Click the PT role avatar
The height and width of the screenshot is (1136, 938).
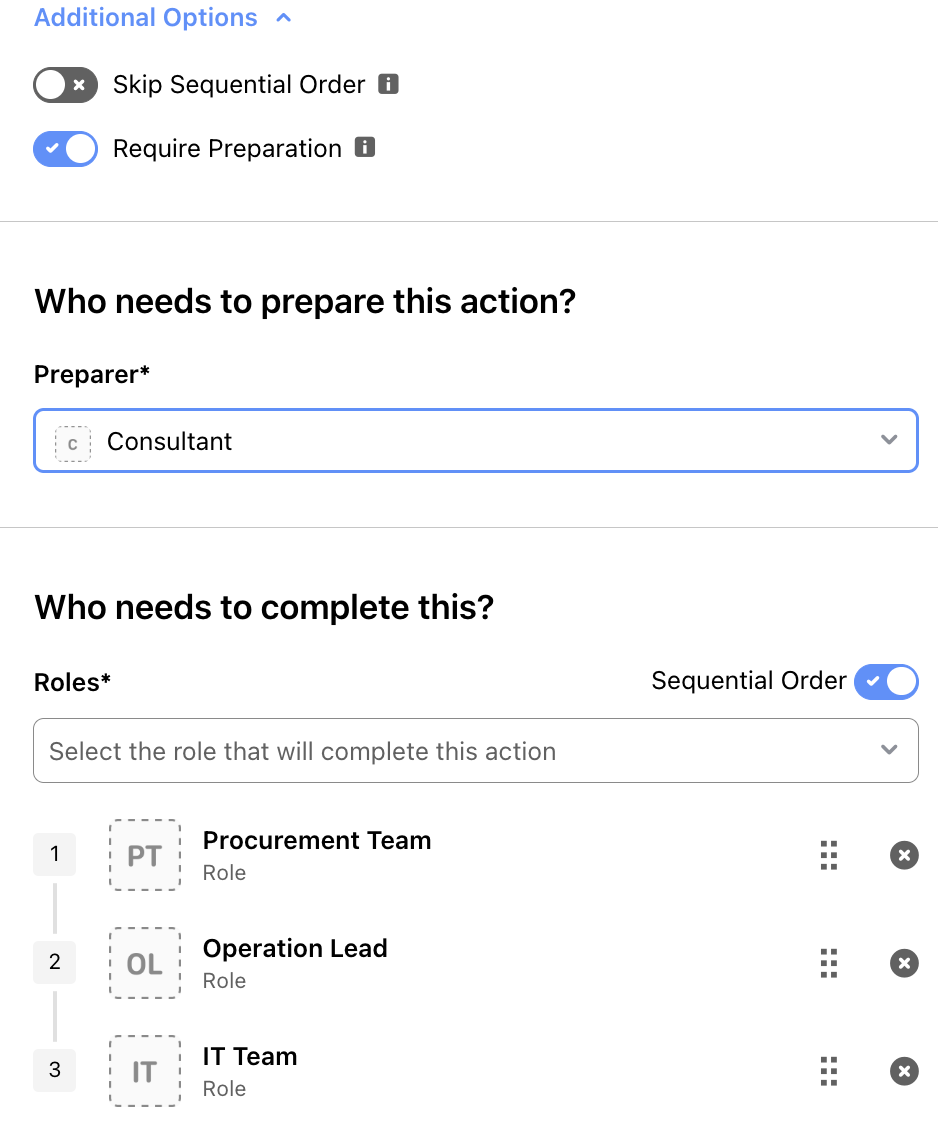(x=145, y=855)
